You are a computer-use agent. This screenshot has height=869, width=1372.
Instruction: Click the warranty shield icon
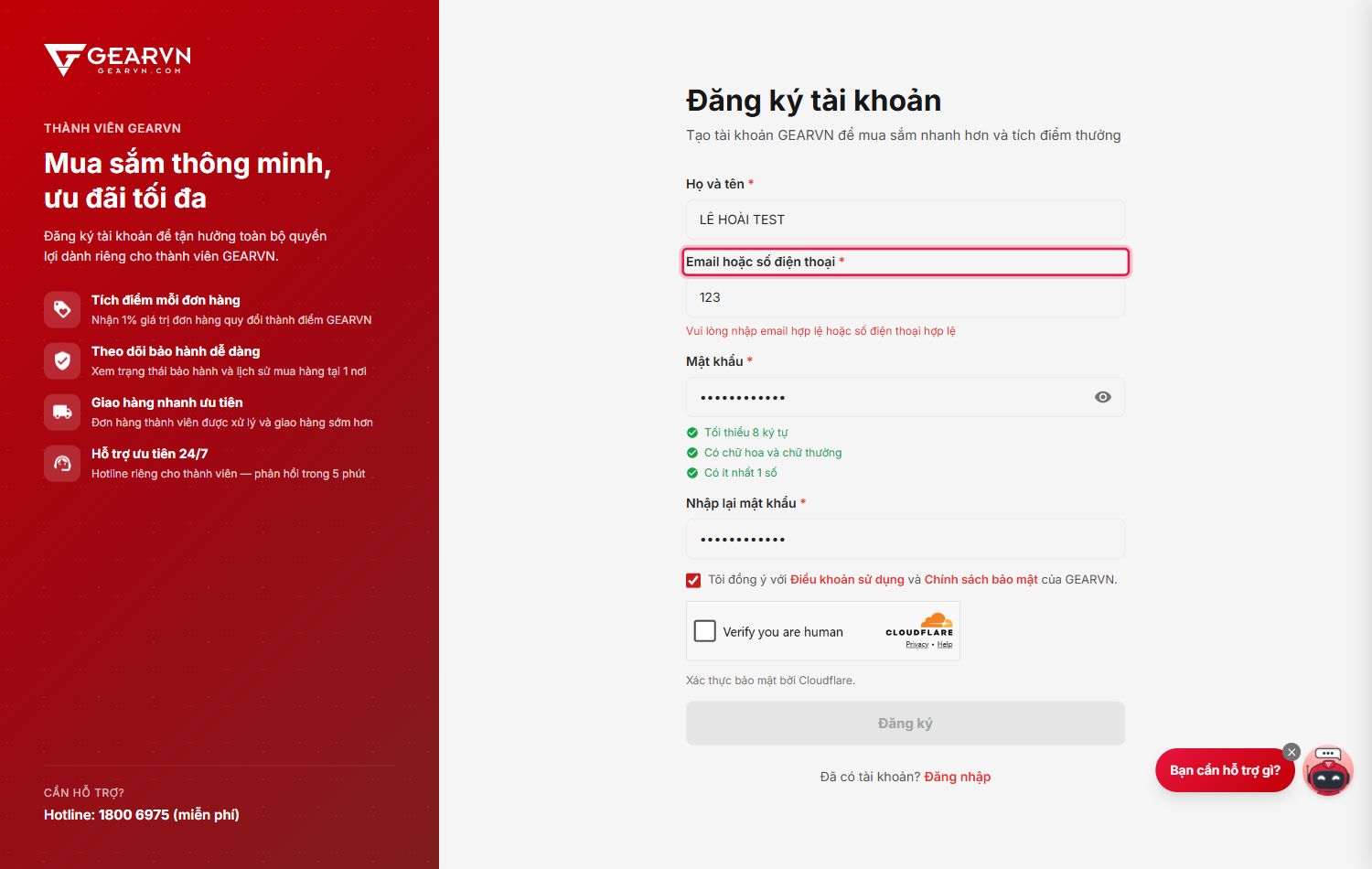tap(62, 360)
